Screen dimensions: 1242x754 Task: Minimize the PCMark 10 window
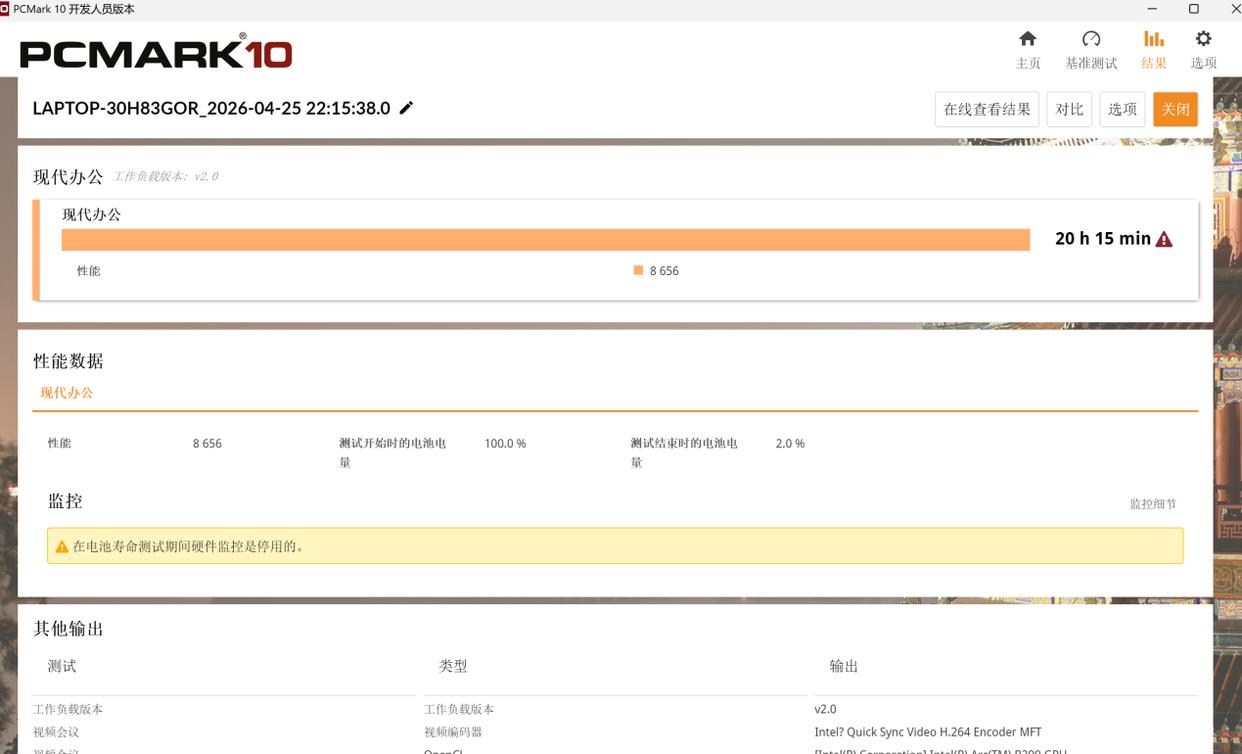(1153, 9)
